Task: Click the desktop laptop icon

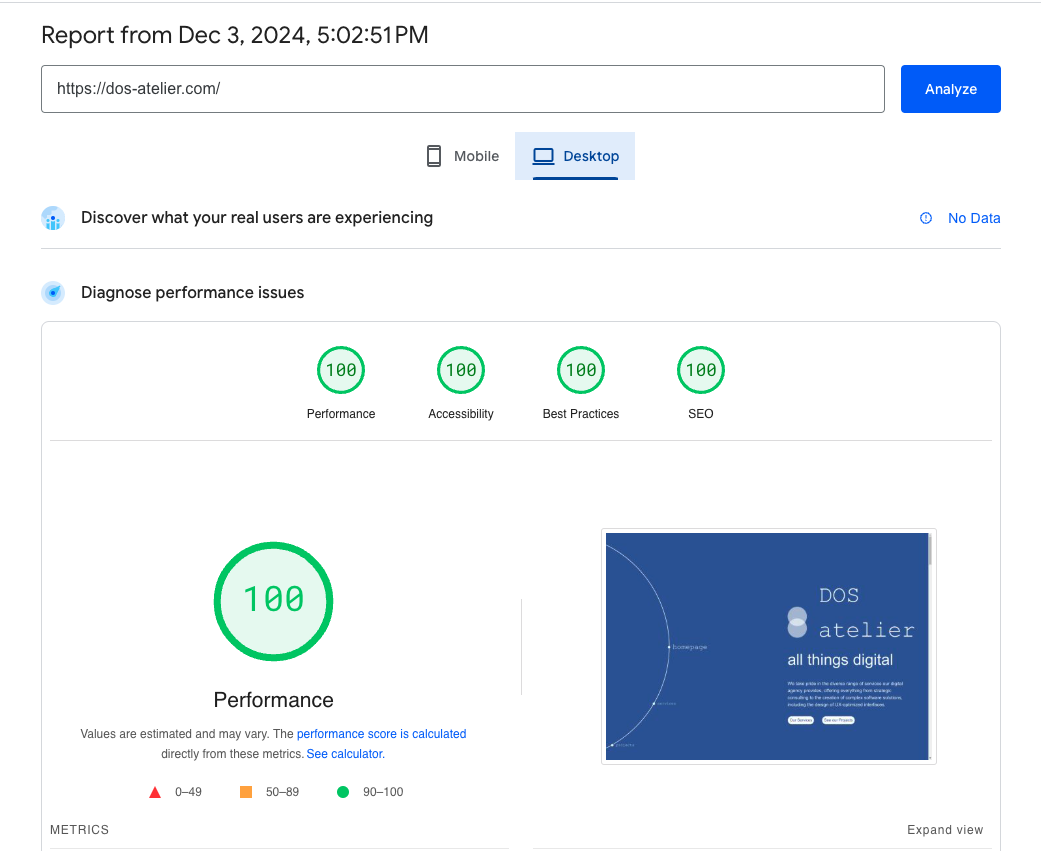Action: (x=543, y=156)
